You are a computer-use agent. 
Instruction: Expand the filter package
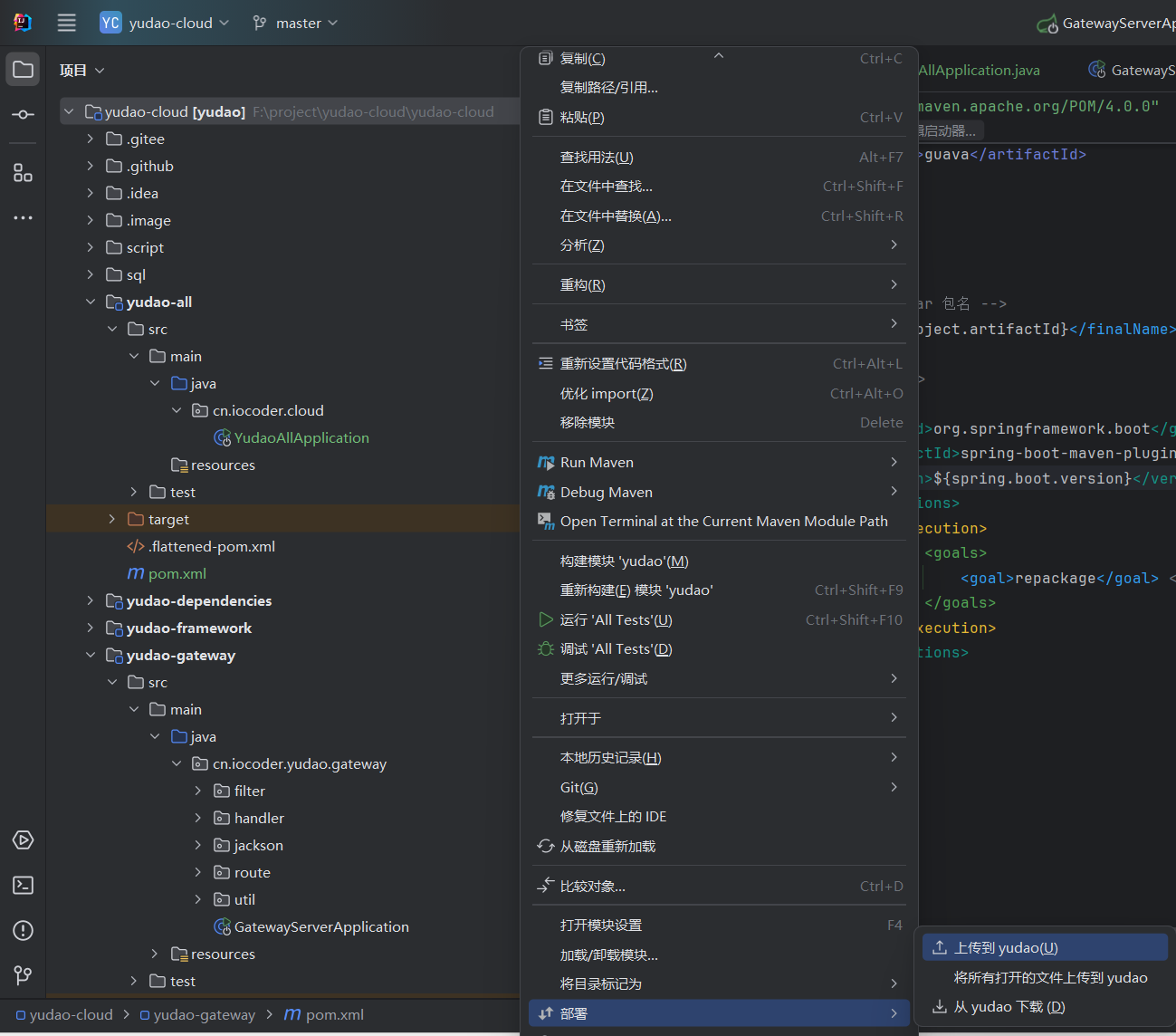[198, 791]
